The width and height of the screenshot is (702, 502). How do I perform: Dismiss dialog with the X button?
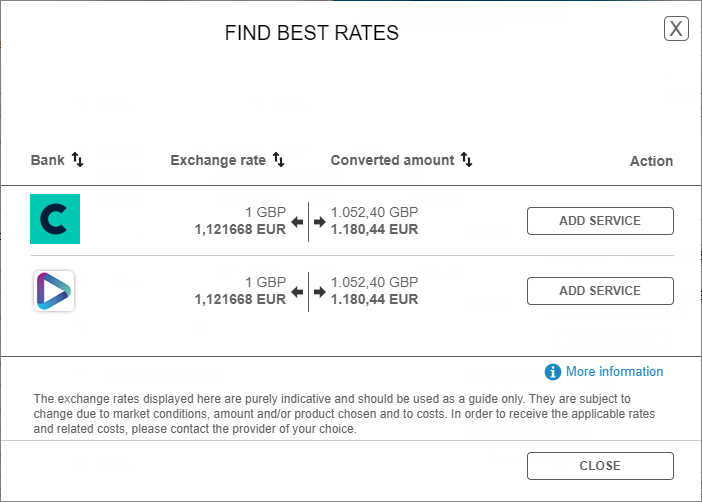(x=676, y=29)
